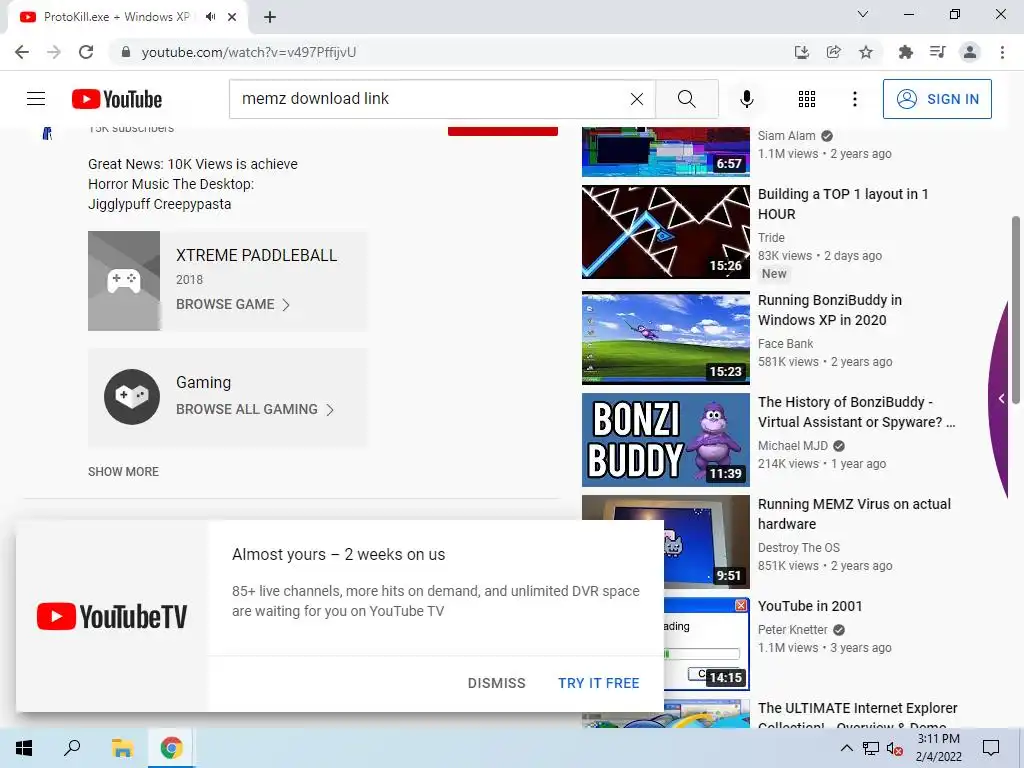Viewport: 1024px width, 768px height.
Task: Click the taskbar volume icon
Action: point(895,748)
